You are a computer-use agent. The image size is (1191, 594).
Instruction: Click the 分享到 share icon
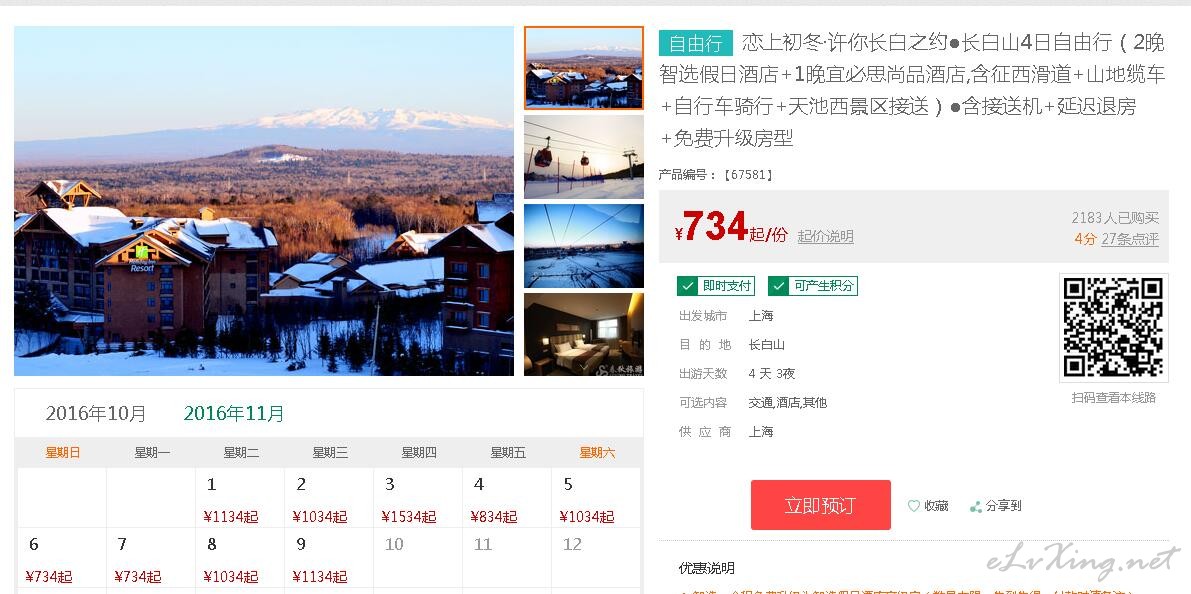coord(976,506)
